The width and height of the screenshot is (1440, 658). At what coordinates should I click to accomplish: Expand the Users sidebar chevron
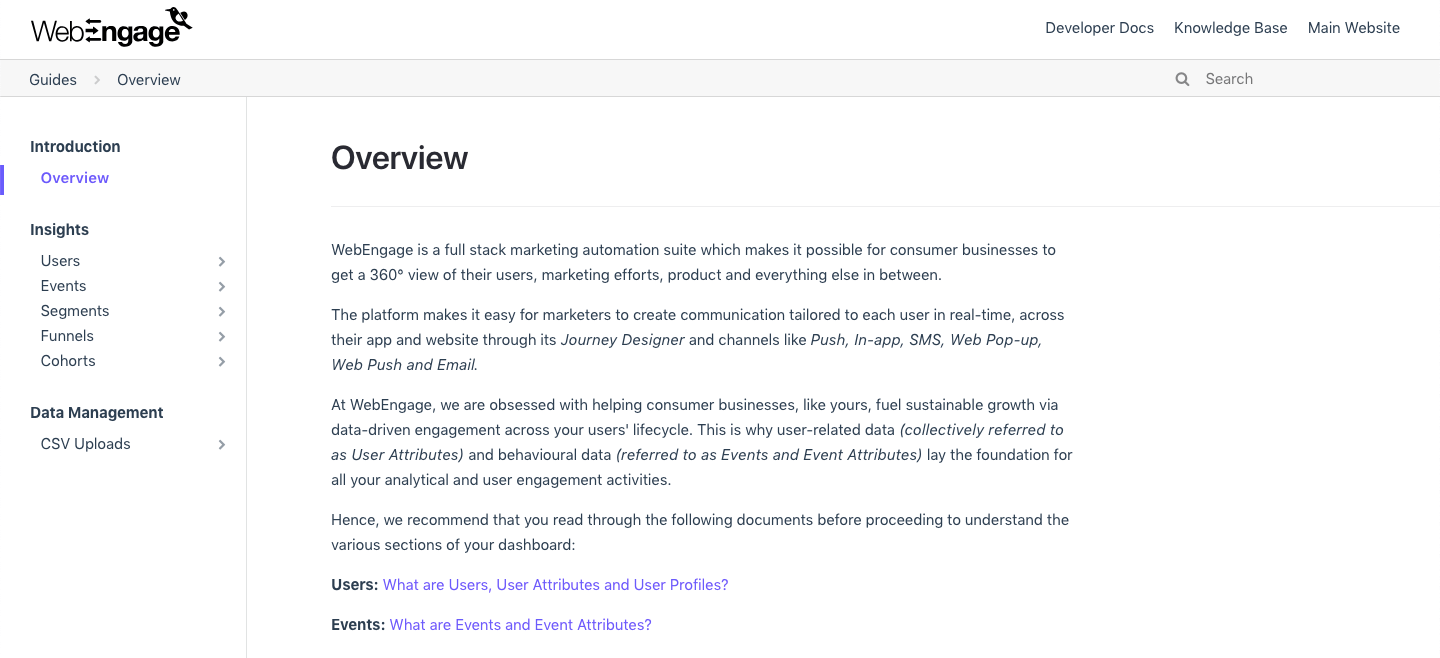222,261
